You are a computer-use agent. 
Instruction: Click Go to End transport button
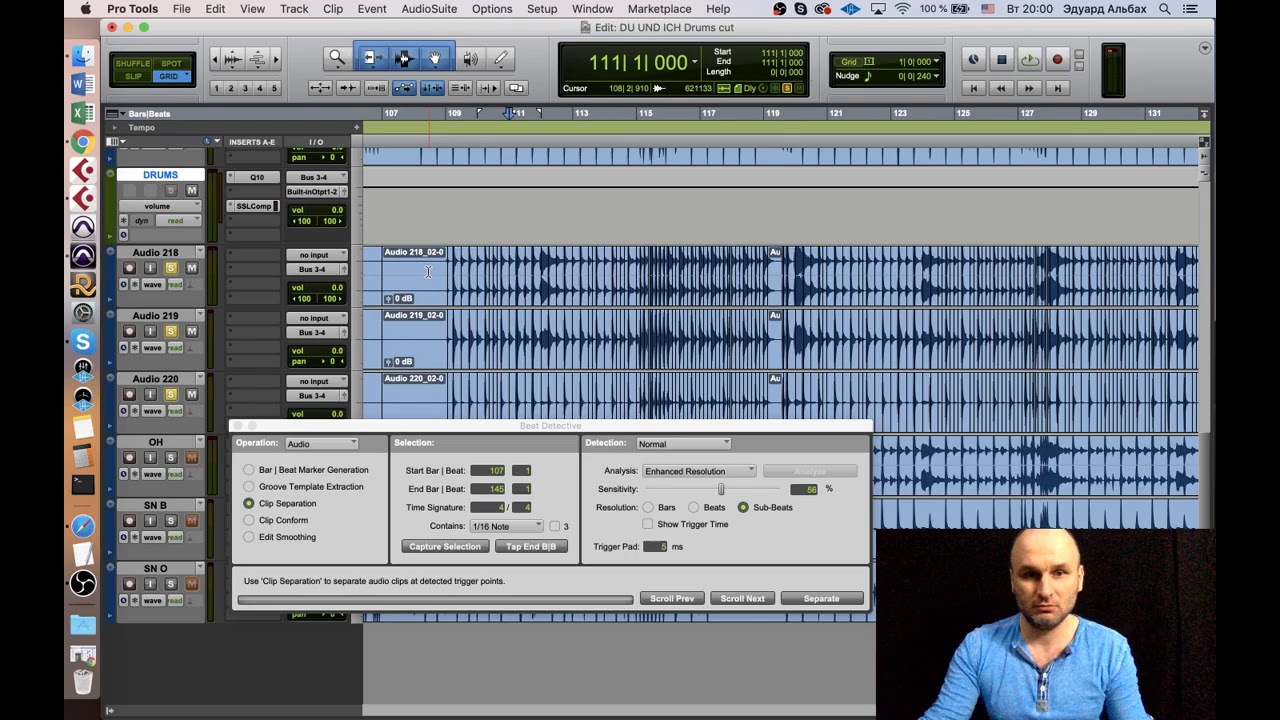[x=1057, y=88]
